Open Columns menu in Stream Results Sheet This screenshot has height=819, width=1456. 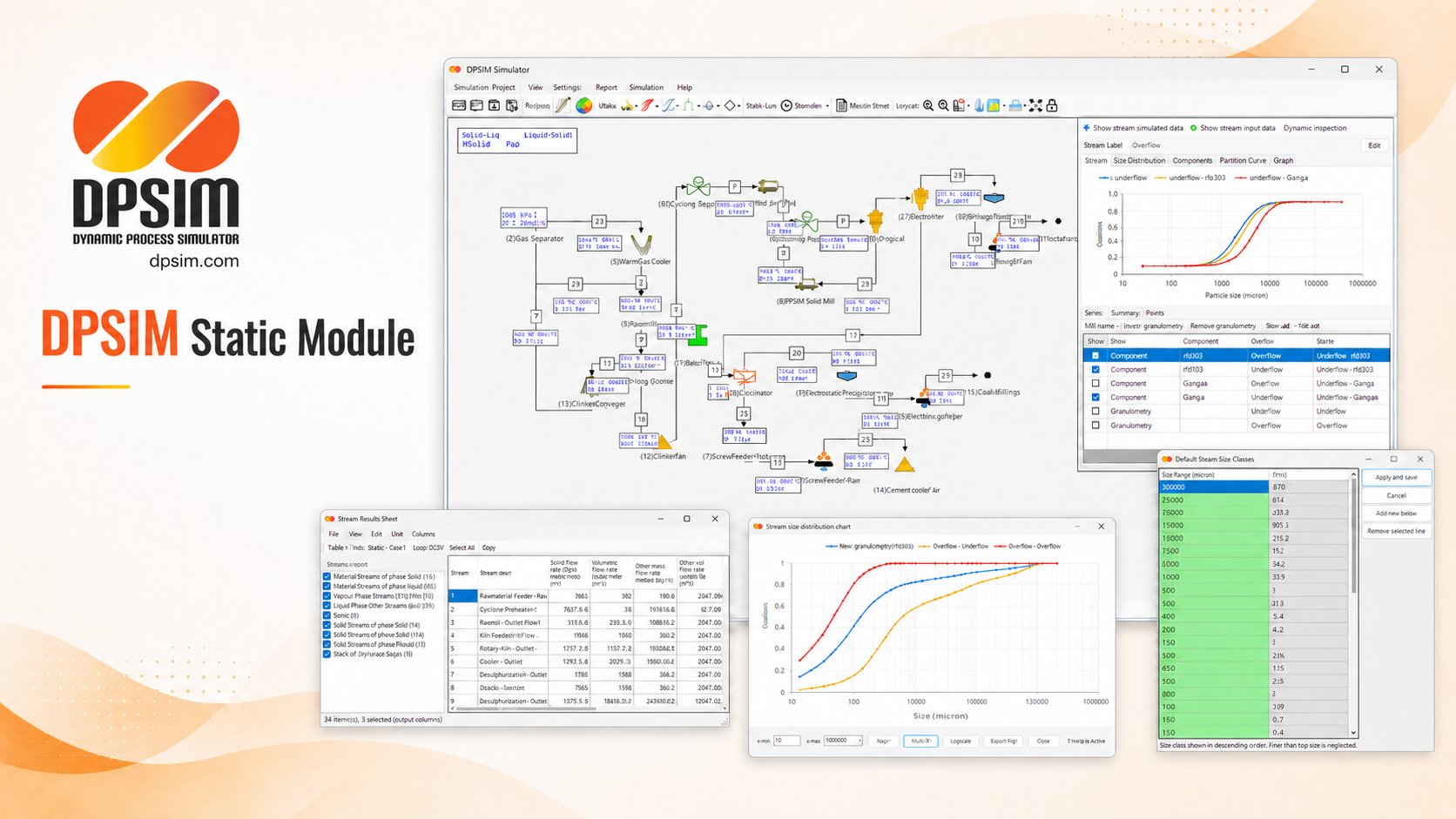tap(423, 534)
